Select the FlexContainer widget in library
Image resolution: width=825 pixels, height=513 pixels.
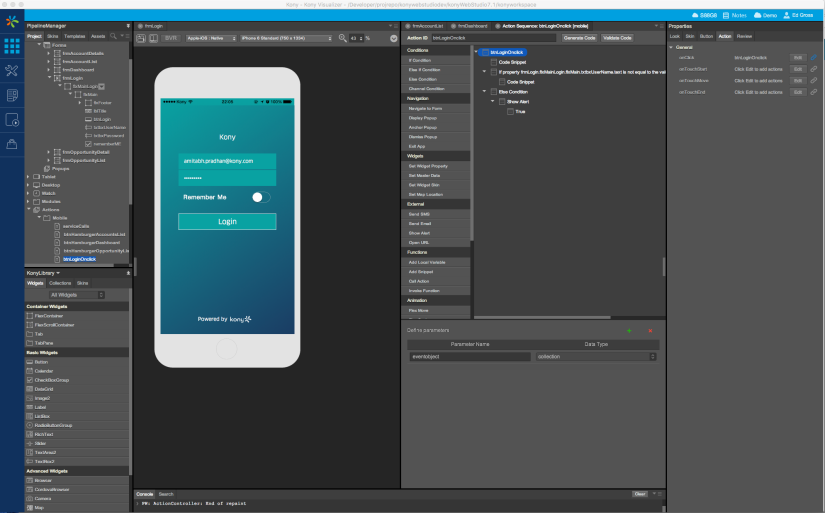click(x=77, y=316)
